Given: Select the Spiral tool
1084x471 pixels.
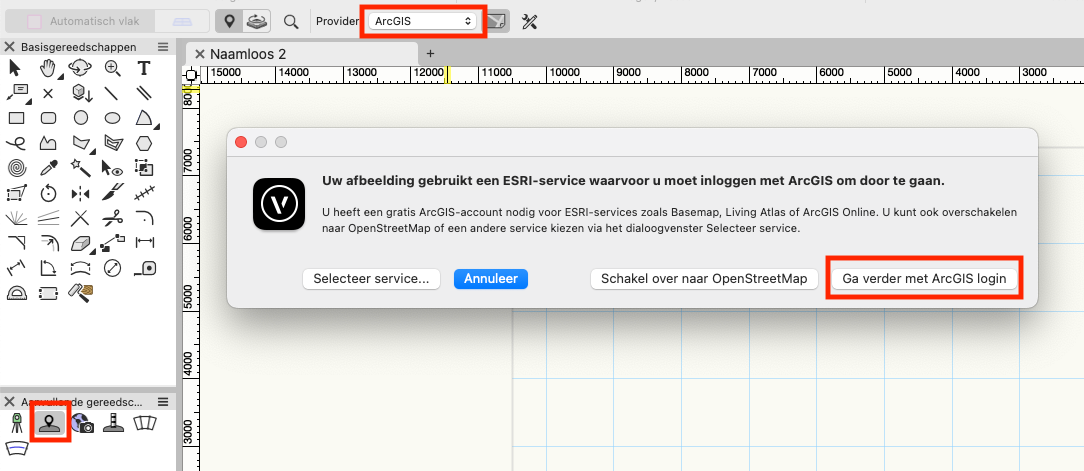Looking at the screenshot, I should [x=16, y=167].
